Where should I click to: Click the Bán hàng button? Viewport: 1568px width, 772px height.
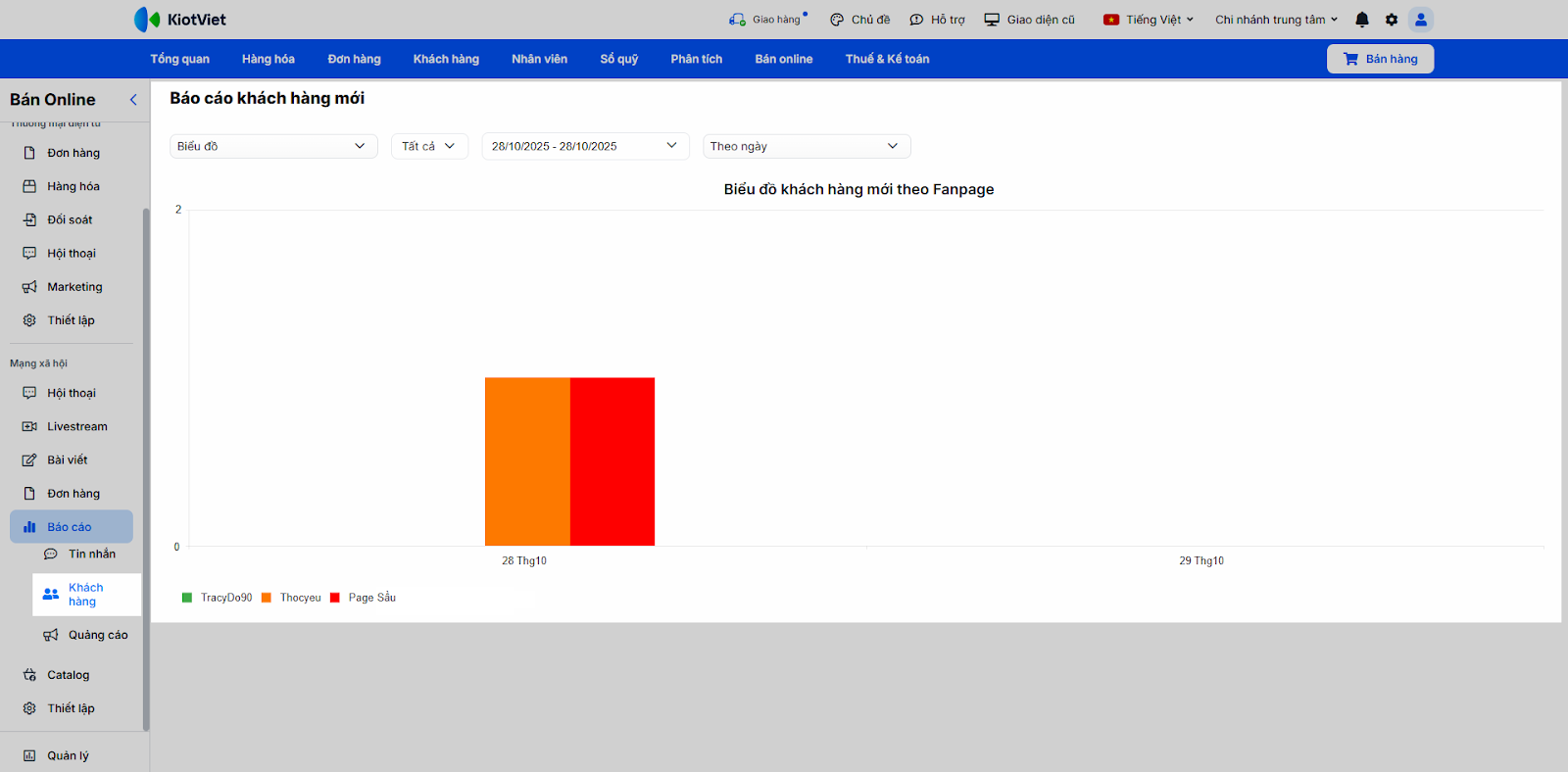pyautogui.click(x=1380, y=59)
